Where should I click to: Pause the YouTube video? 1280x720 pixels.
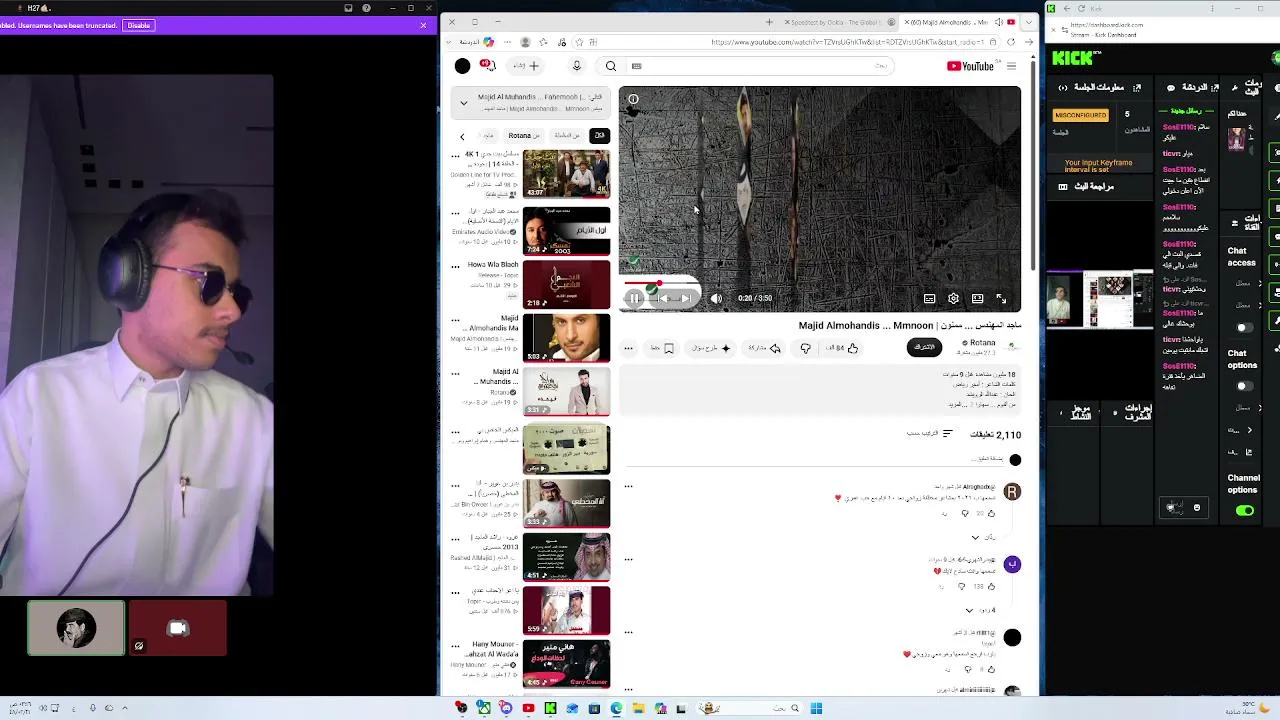[634, 298]
